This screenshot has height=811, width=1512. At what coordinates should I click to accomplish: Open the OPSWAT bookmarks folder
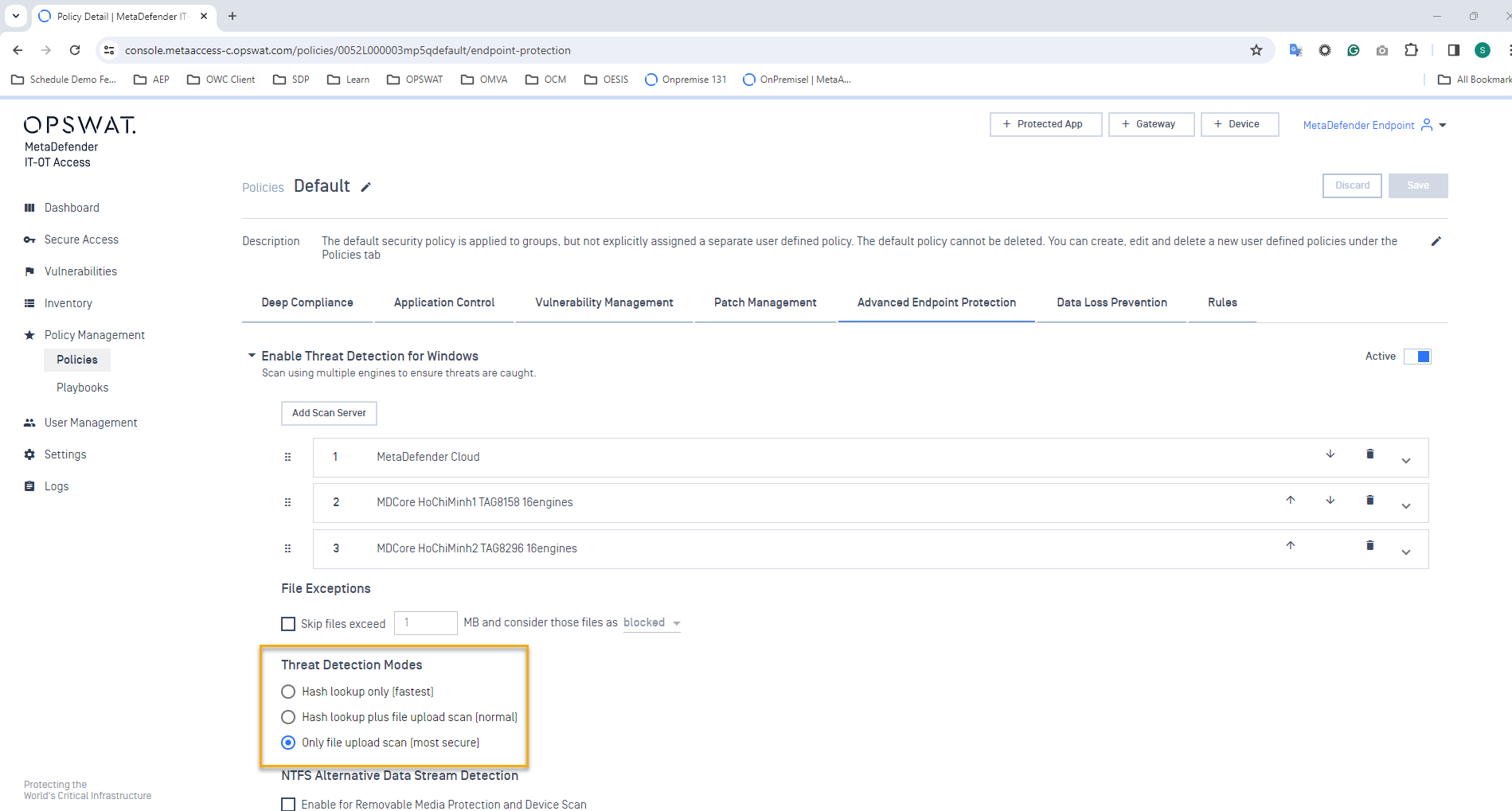point(415,80)
